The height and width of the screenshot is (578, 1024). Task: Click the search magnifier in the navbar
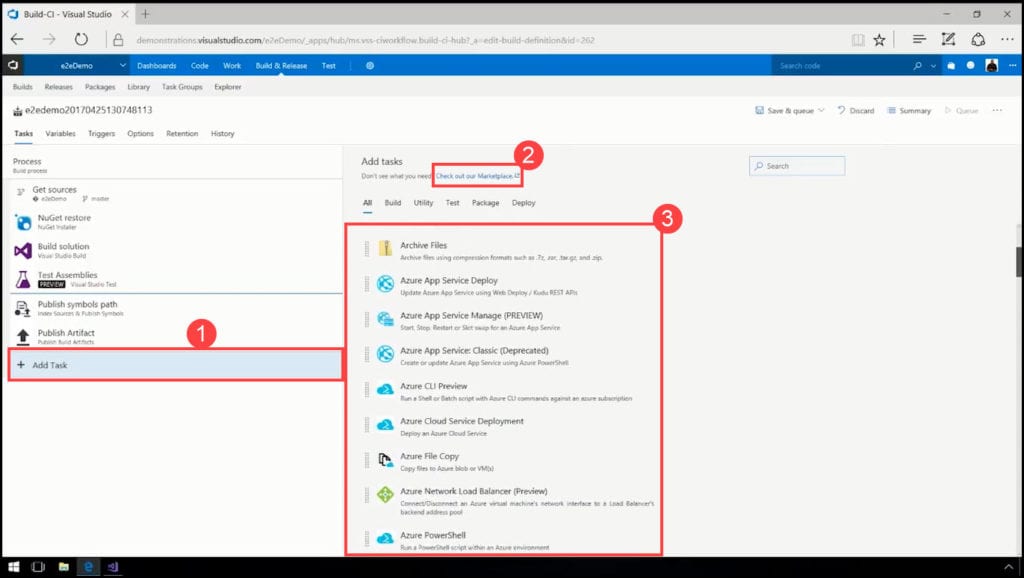[x=917, y=66]
